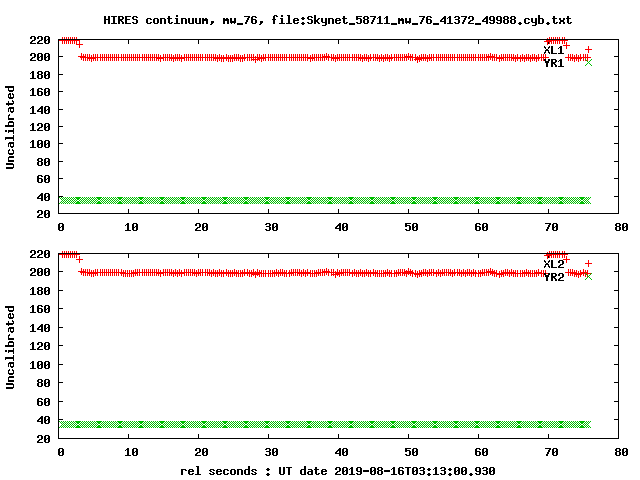Click the 70 x-axis tick under bottom plot
640x480 pixels.
[x=551, y=452]
